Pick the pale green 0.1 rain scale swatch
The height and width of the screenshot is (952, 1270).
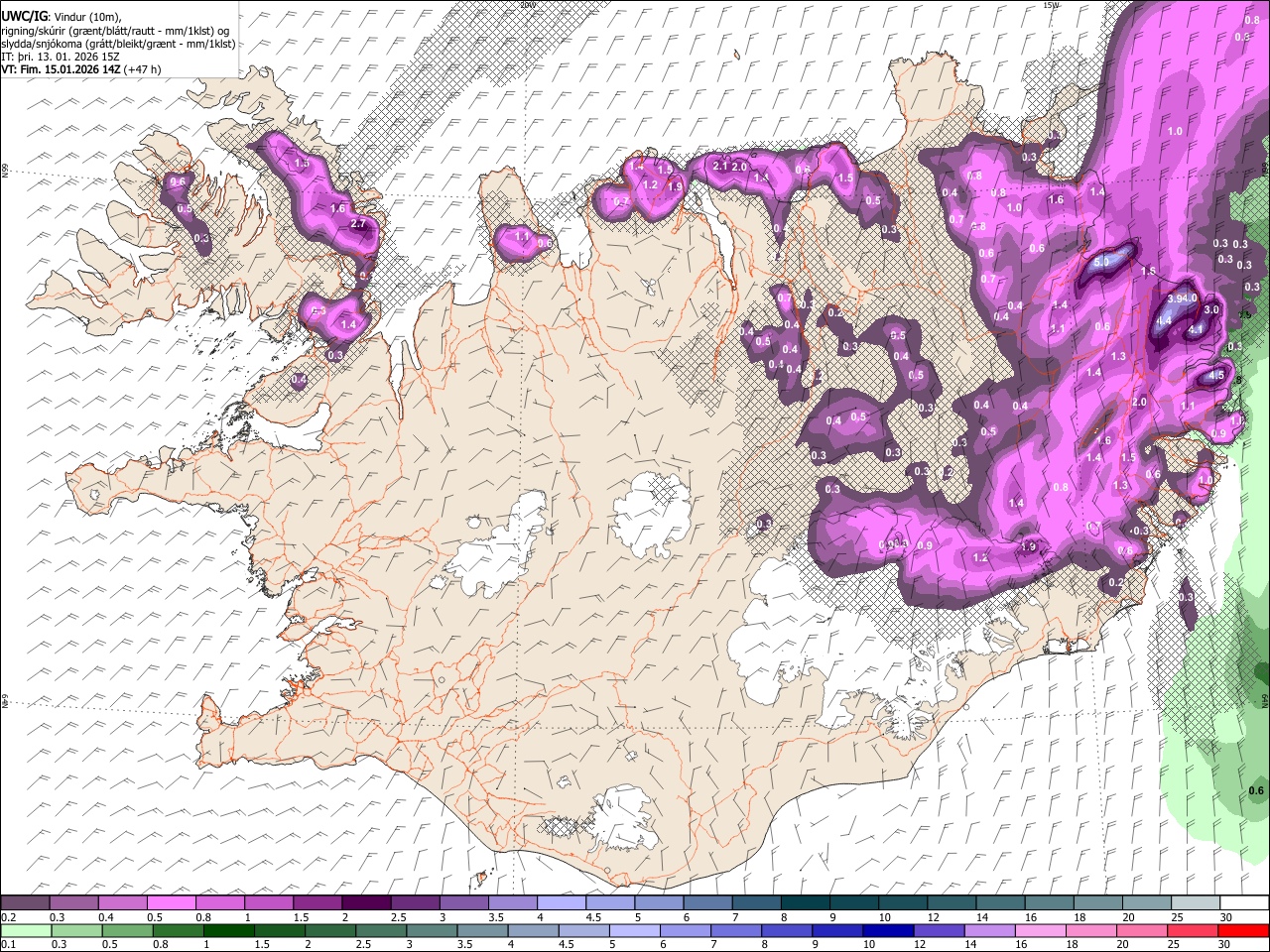26,930
